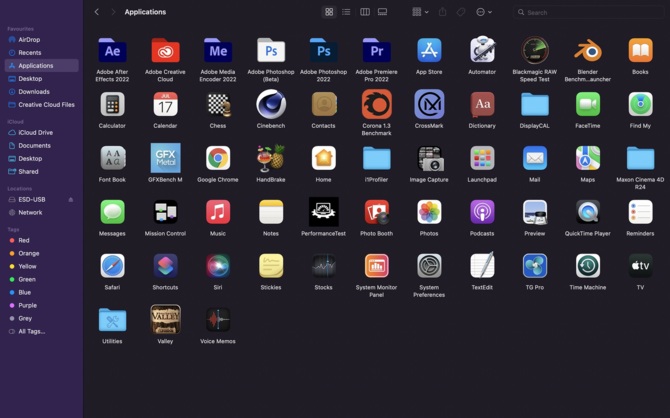Viewport: 670px width, 418px height.
Task: Select the PerformanceTest icon
Action: [x=323, y=212]
